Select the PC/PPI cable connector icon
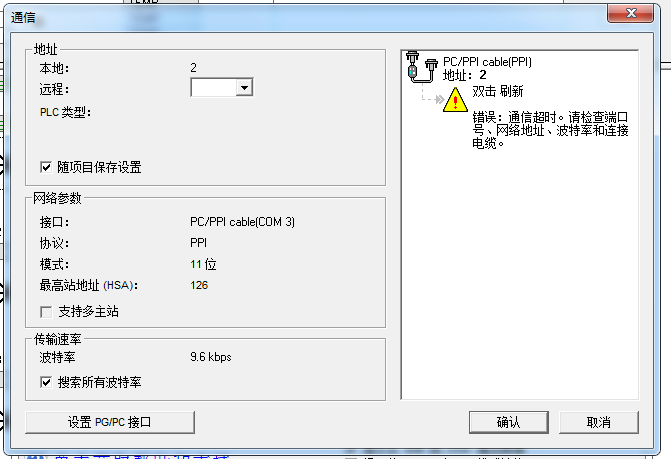Screen dimensions: 671x459 (x=422, y=67)
